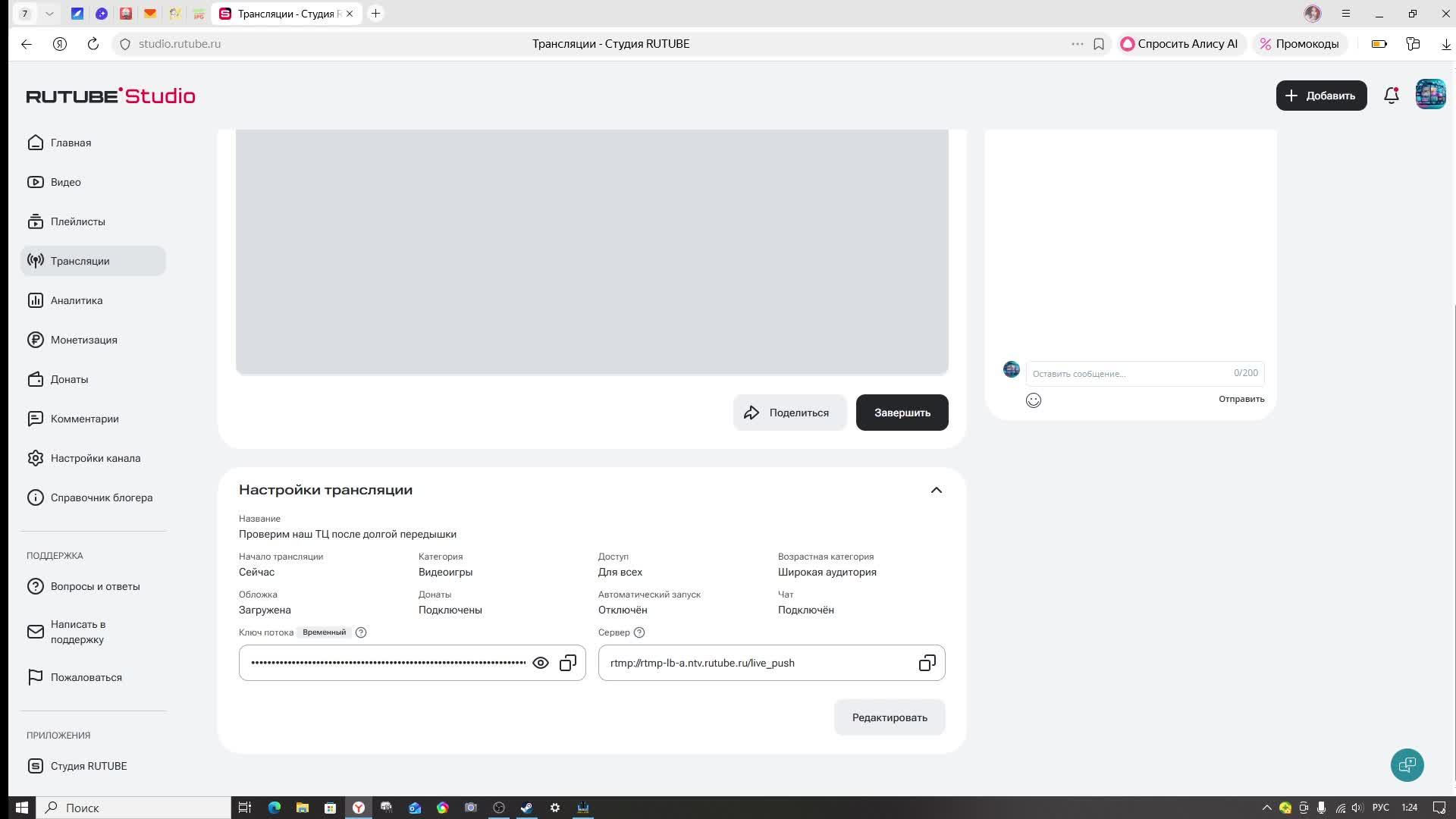
Task: Copy the stream key
Action: (x=567, y=663)
